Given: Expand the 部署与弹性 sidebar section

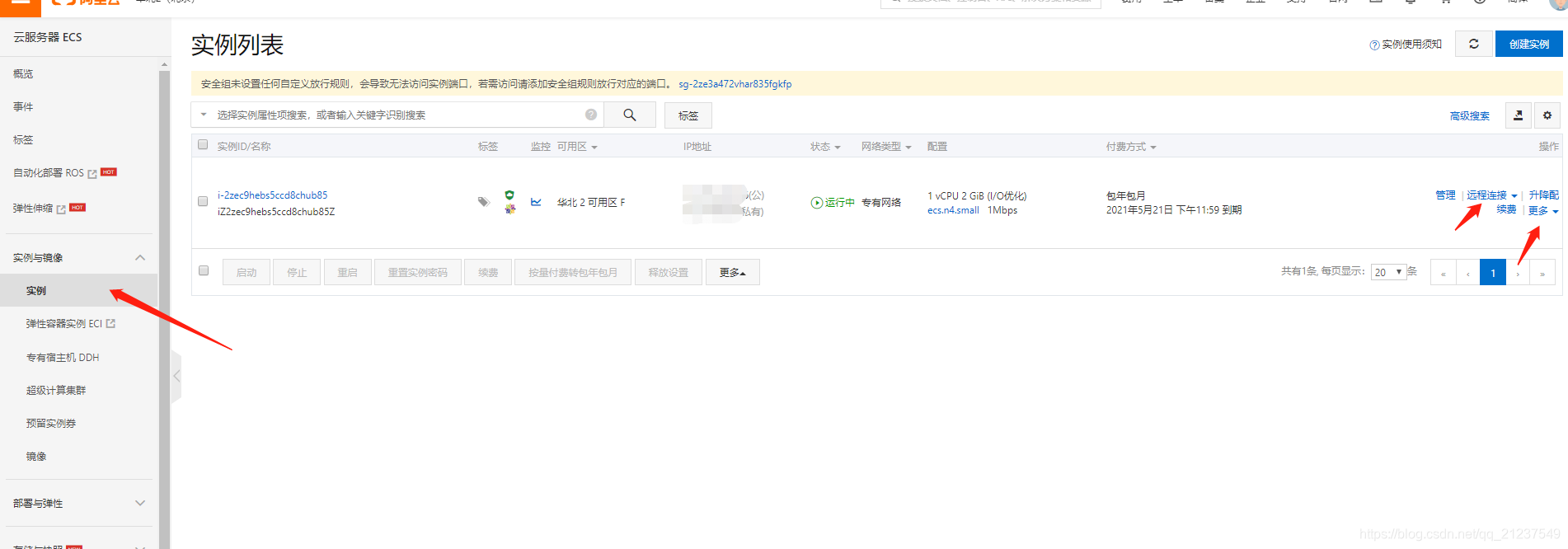Looking at the screenshot, I should pyautogui.click(x=140, y=503).
